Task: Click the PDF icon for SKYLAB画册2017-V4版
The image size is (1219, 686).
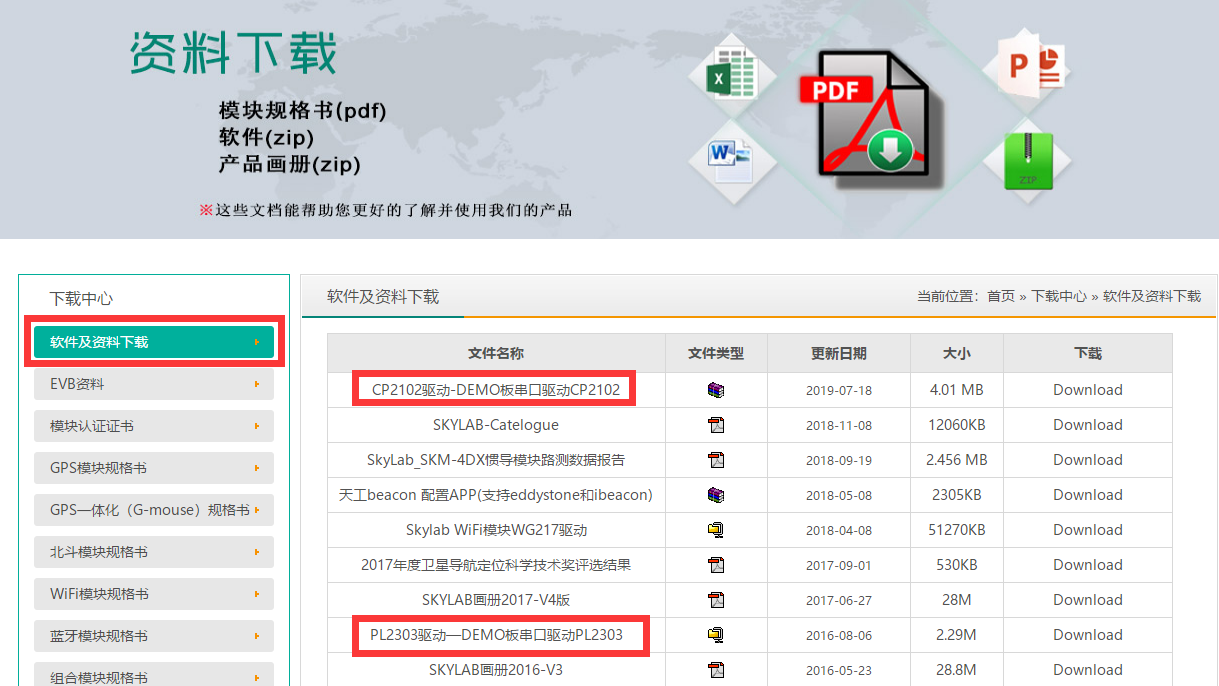Action: coord(716,599)
